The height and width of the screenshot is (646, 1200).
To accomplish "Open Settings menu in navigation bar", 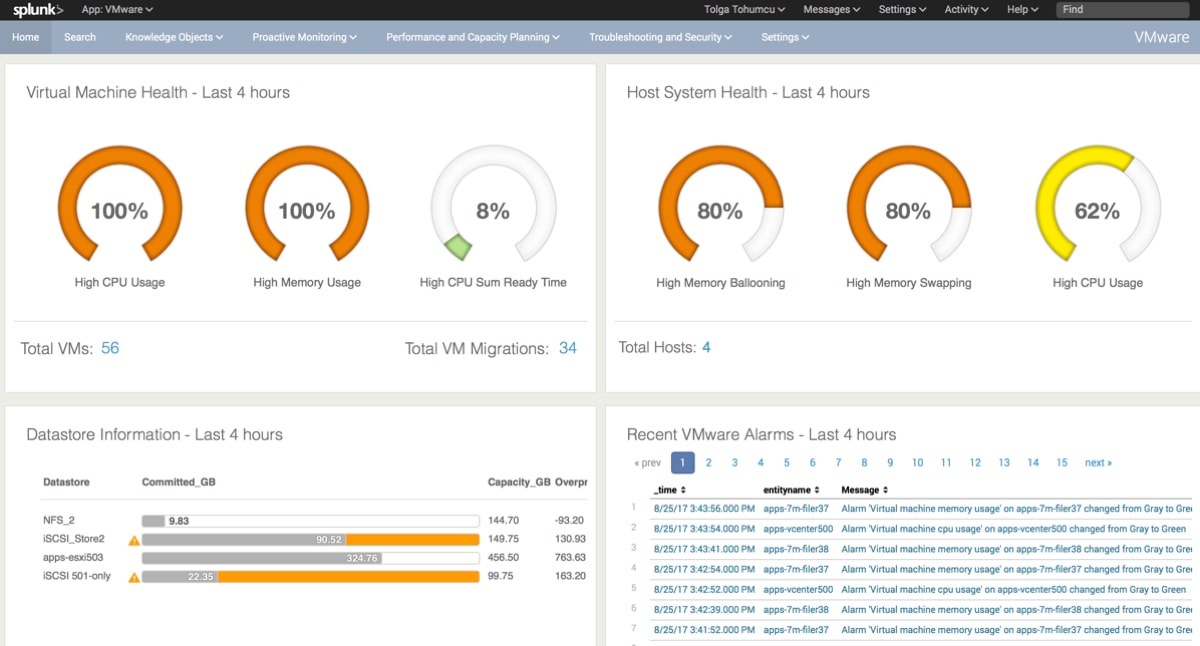I will [785, 37].
